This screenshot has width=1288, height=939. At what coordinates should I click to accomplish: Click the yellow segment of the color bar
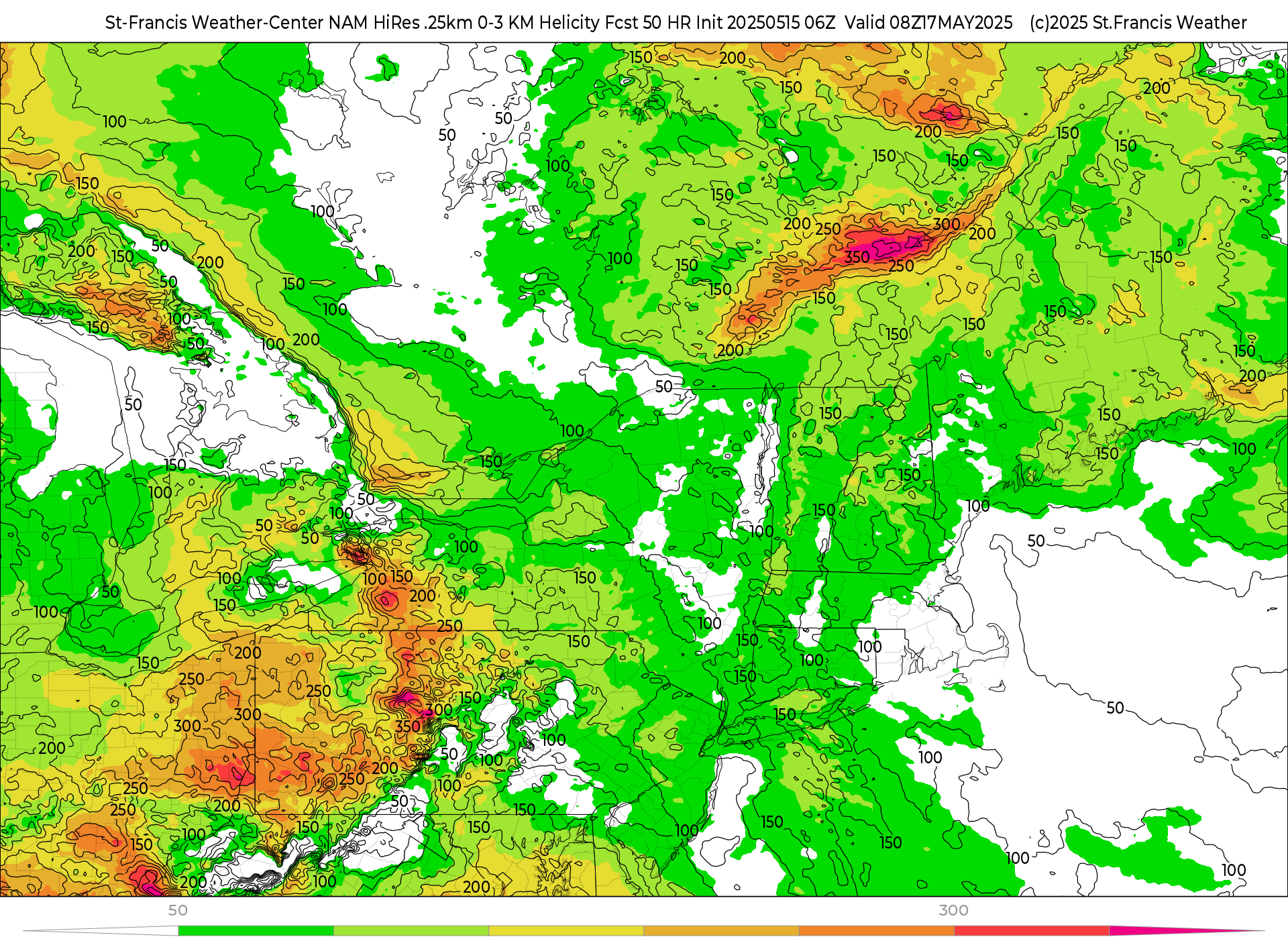pos(566,931)
